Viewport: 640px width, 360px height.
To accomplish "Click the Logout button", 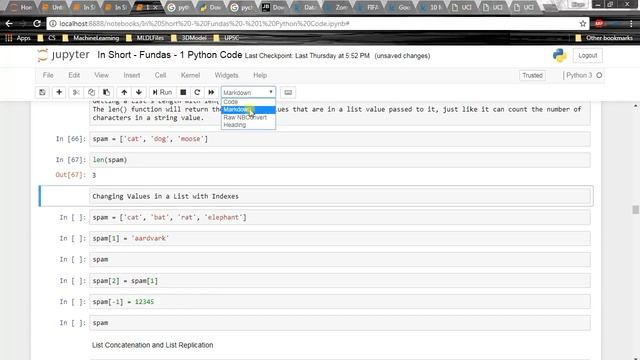I will 587,56.
